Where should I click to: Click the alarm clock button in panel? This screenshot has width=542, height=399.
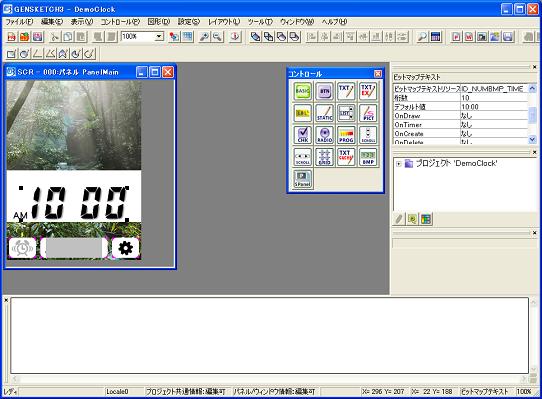tap(22, 248)
